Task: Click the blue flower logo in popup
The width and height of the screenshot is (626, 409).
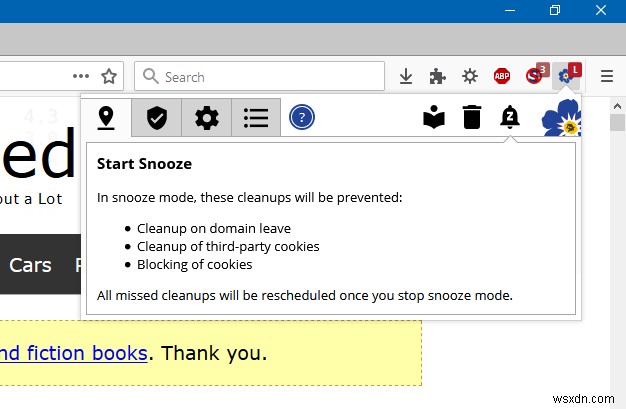Action: point(561,118)
